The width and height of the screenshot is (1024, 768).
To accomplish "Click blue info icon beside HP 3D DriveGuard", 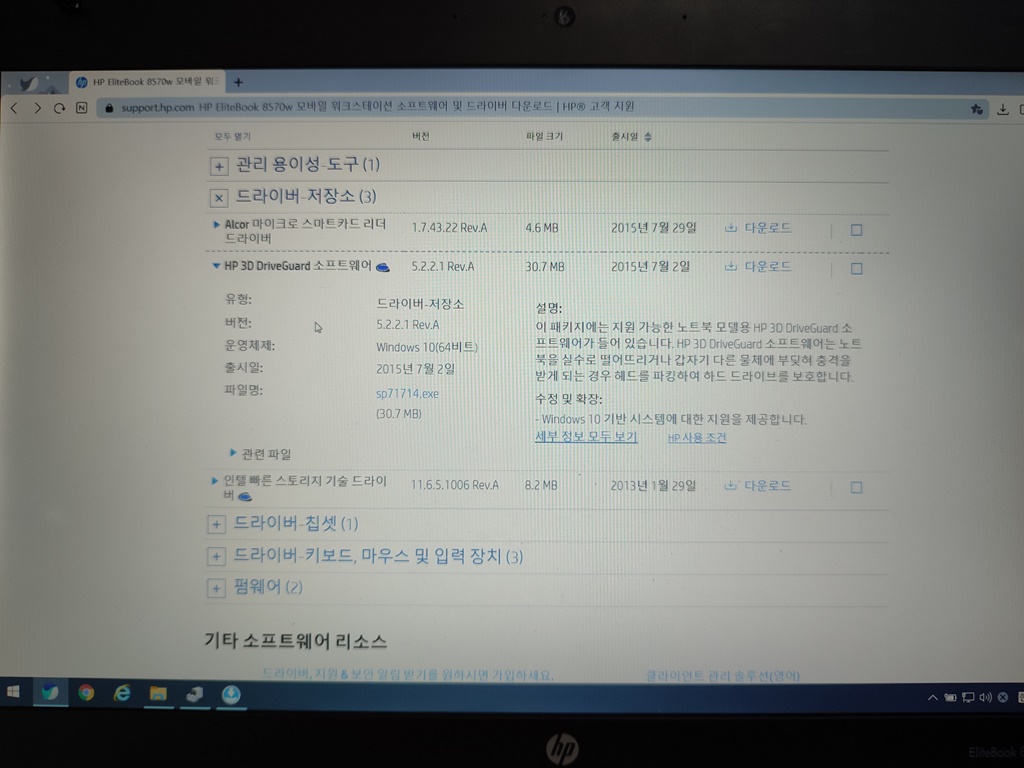I will tap(383, 267).
